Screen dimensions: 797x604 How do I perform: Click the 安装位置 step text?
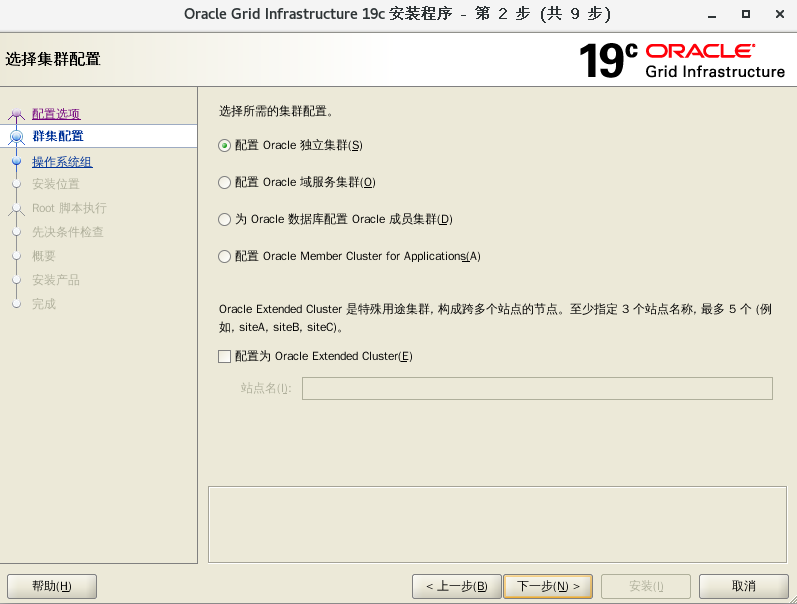click(x=56, y=184)
